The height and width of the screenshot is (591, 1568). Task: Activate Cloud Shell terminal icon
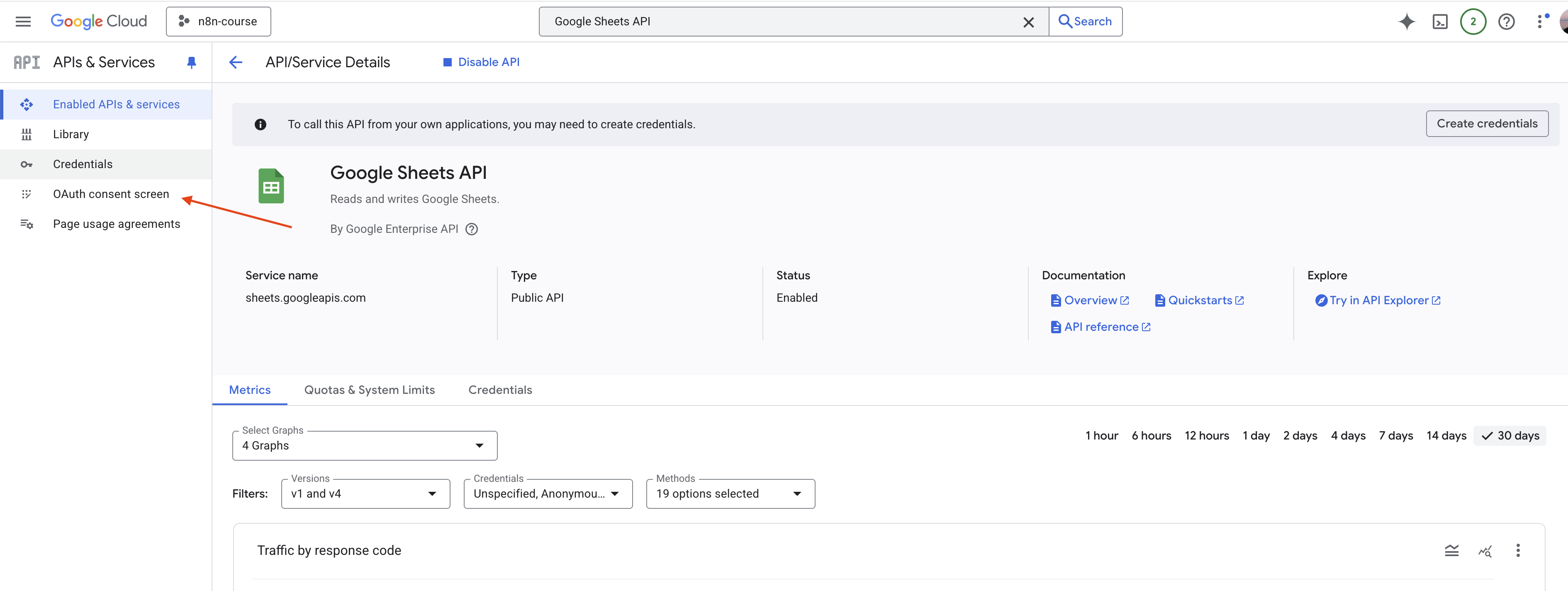click(1440, 22)
